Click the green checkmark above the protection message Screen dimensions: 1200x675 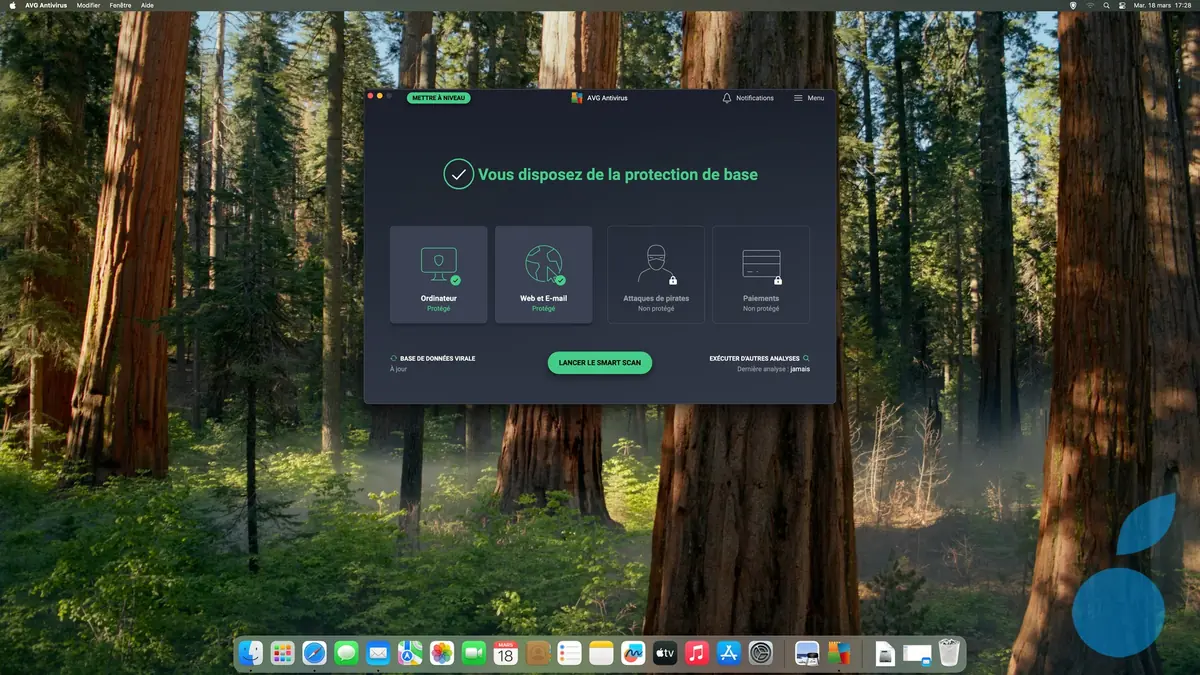458,174
